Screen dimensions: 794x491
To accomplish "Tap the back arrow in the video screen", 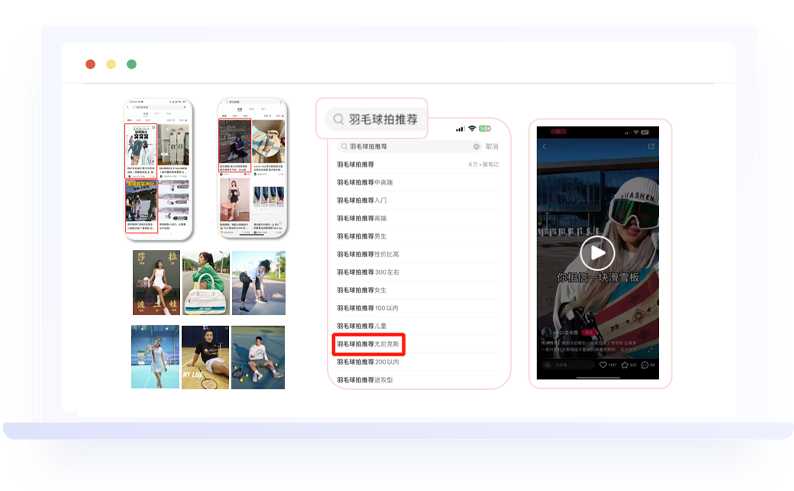I will click(x=545, y=147).
